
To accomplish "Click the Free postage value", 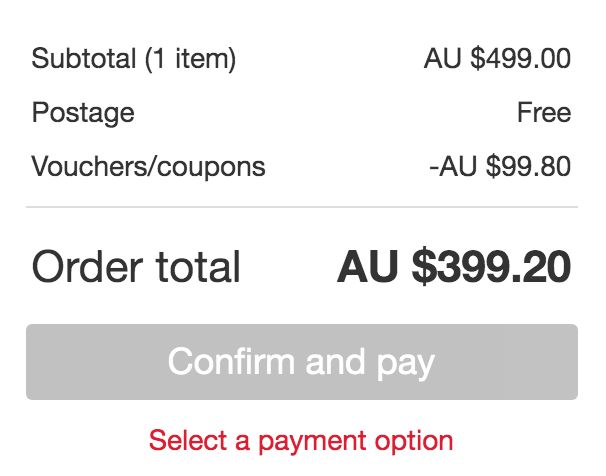I will coord(544,112).
